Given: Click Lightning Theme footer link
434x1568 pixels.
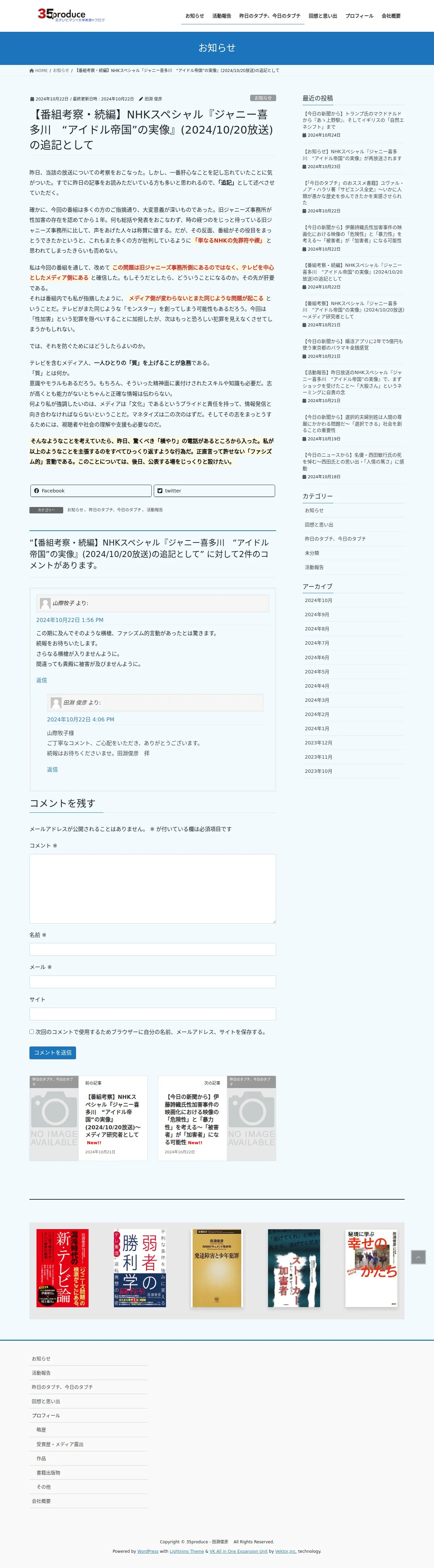Looking at the screenshot, I should coord(187,1551).
